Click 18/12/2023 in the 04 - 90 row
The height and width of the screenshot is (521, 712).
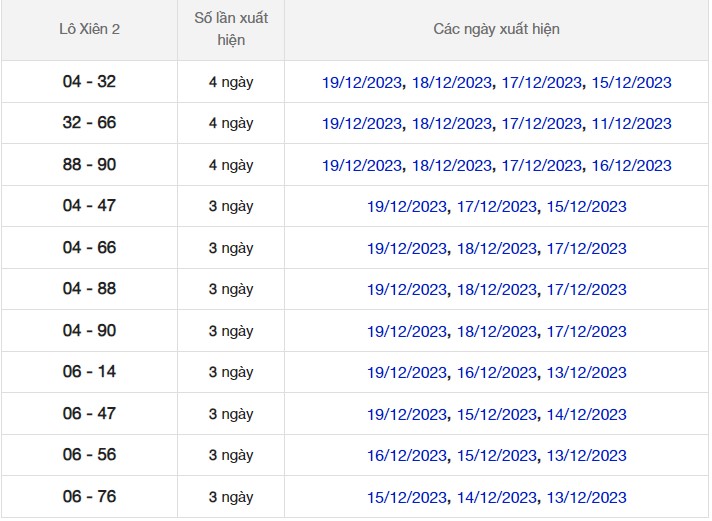(x=497, y=332)
